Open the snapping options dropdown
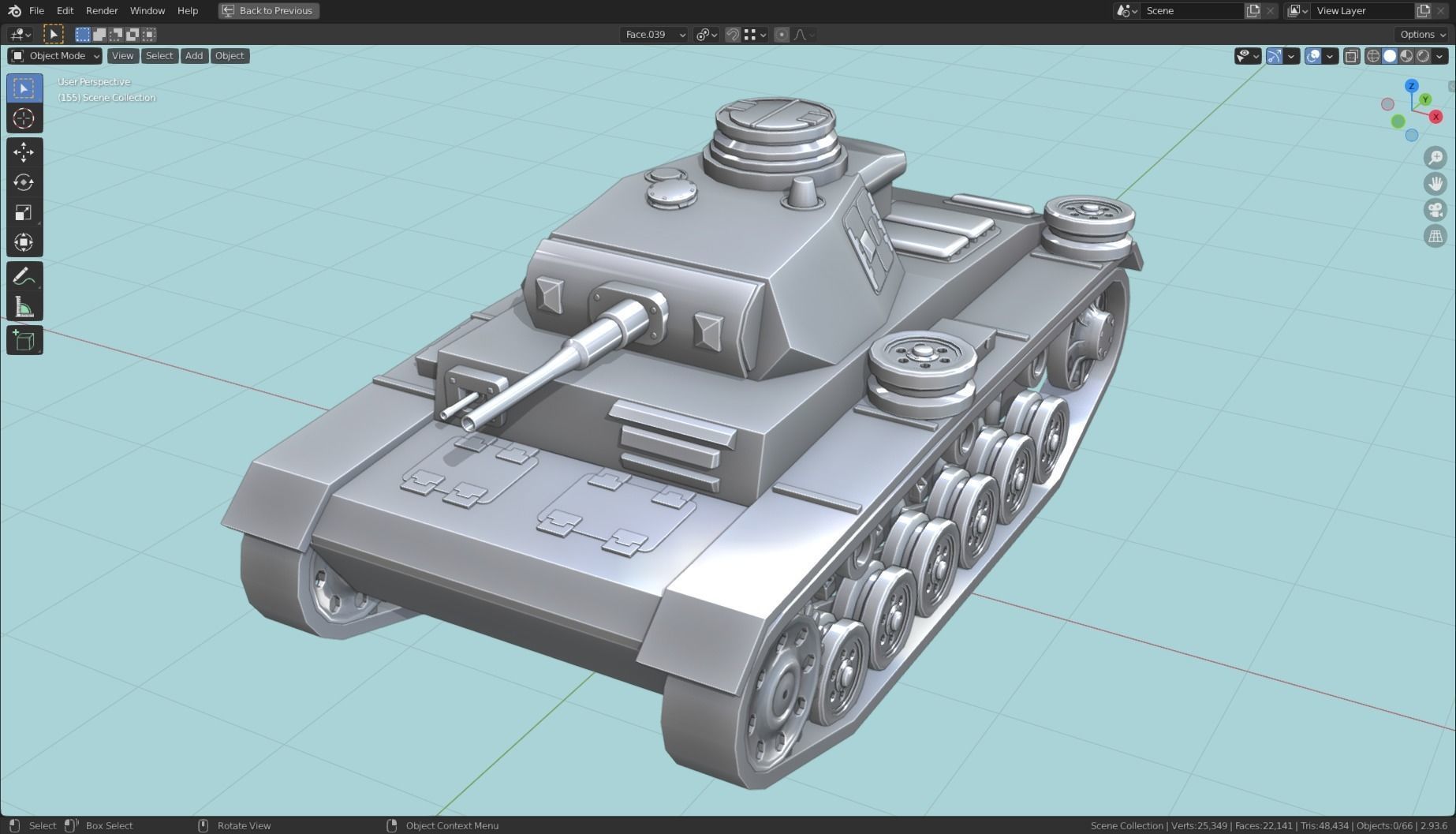The width and height of the screenshot is (1456, 834). (x=756, y=34)
